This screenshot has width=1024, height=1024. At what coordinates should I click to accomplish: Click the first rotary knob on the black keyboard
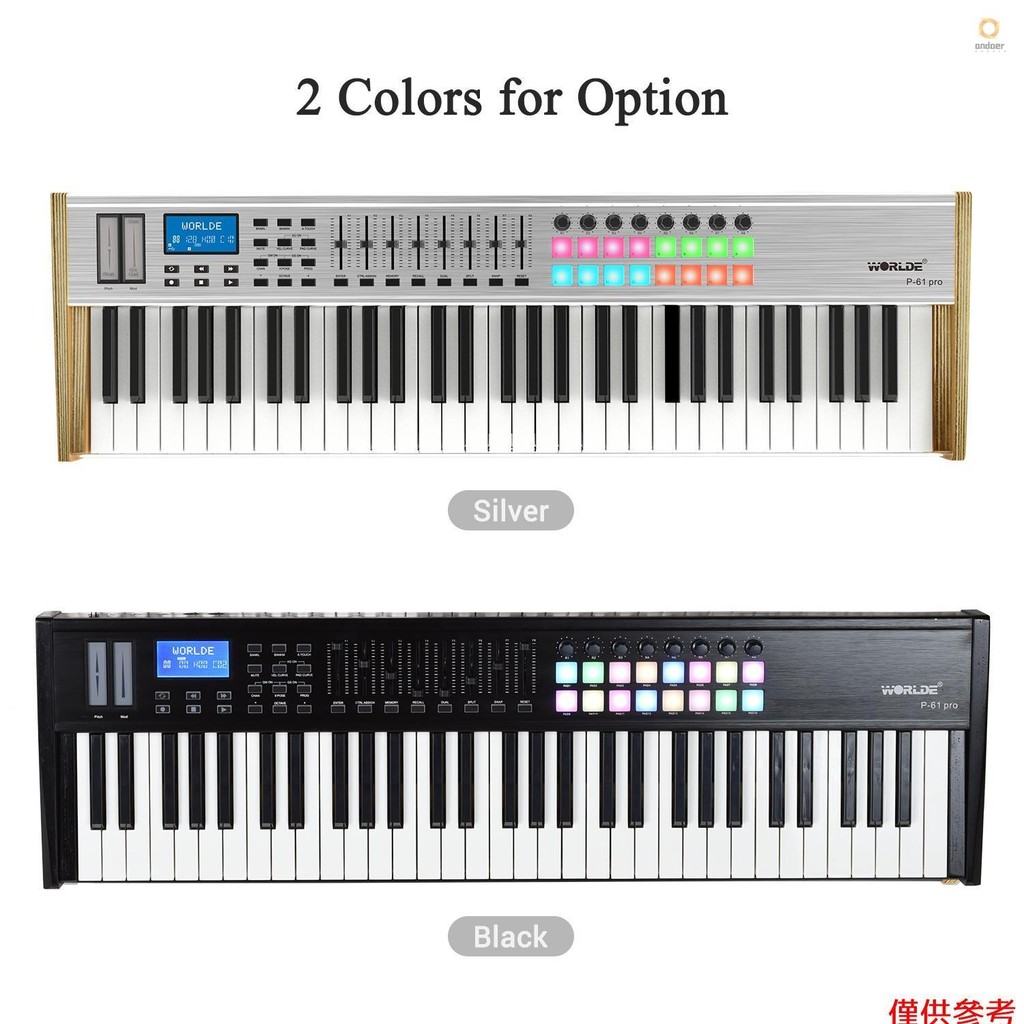[566, 648]
